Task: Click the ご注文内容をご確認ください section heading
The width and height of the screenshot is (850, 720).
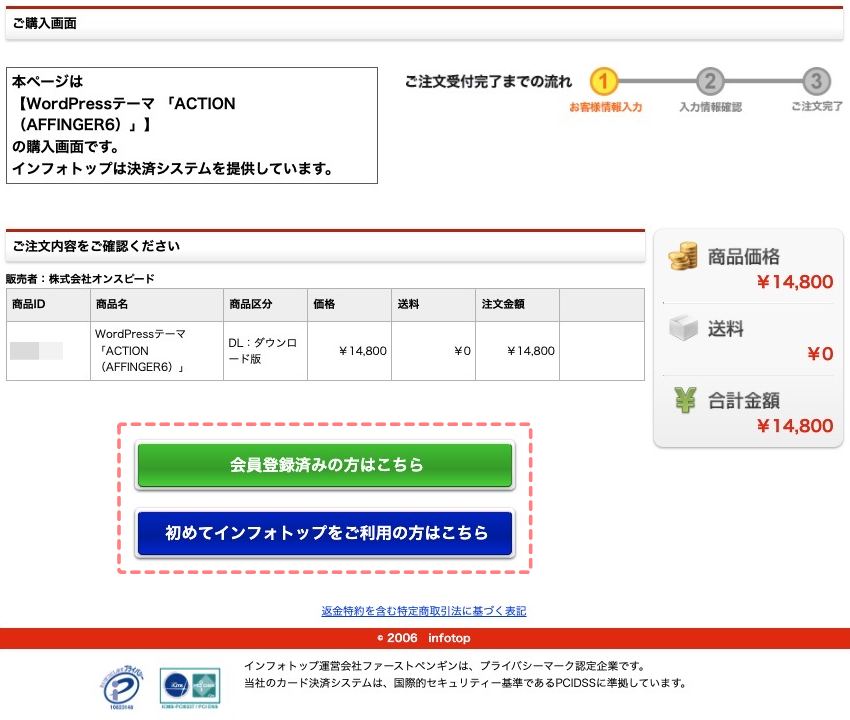Action: 96,246
